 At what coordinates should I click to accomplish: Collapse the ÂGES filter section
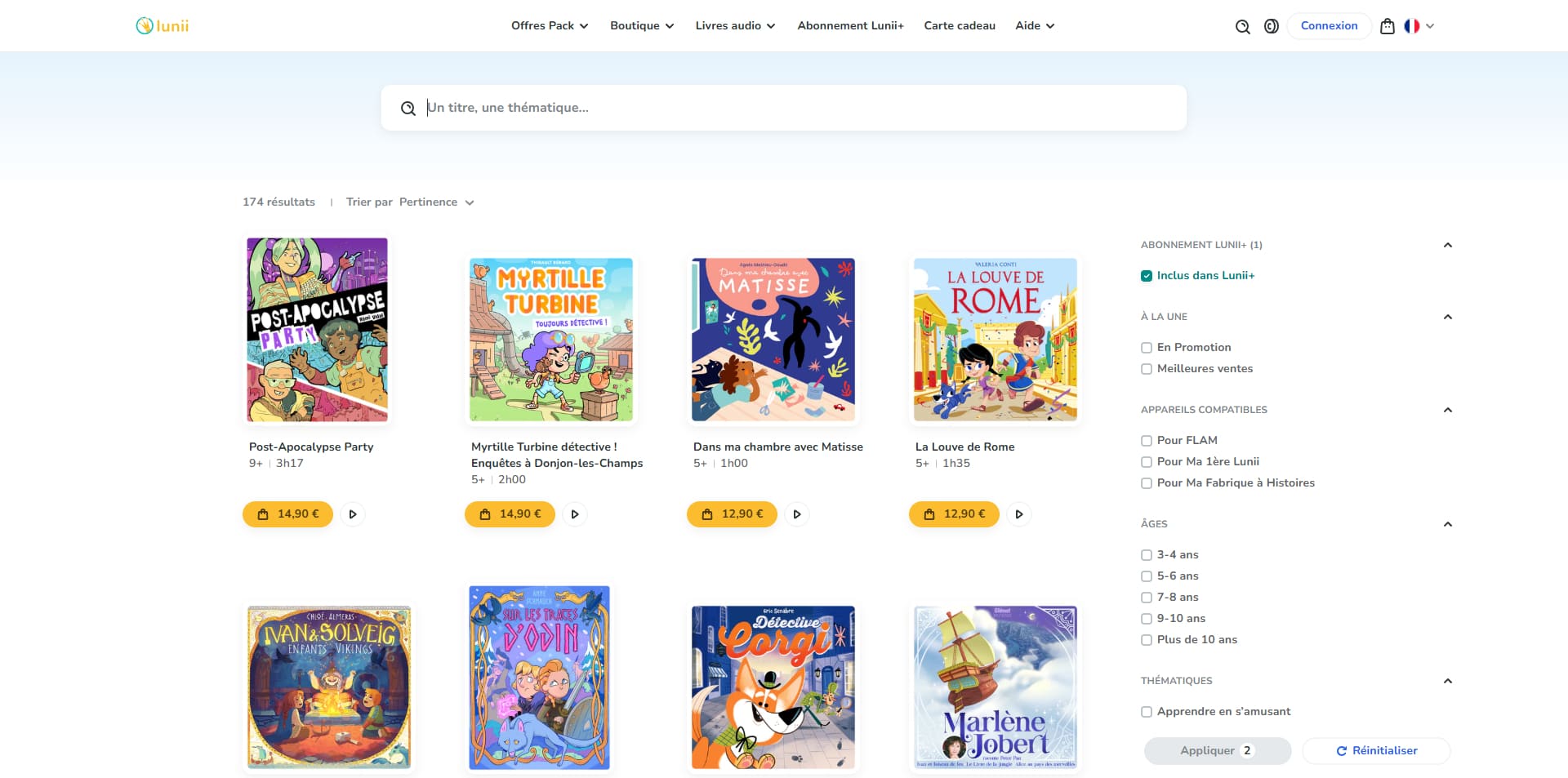[1447, 524]
